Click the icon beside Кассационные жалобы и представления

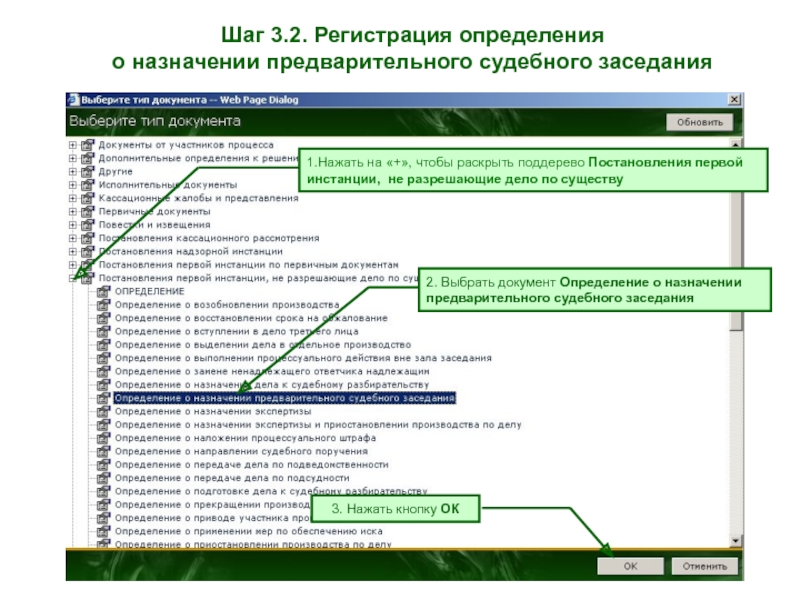pos(88,198)
